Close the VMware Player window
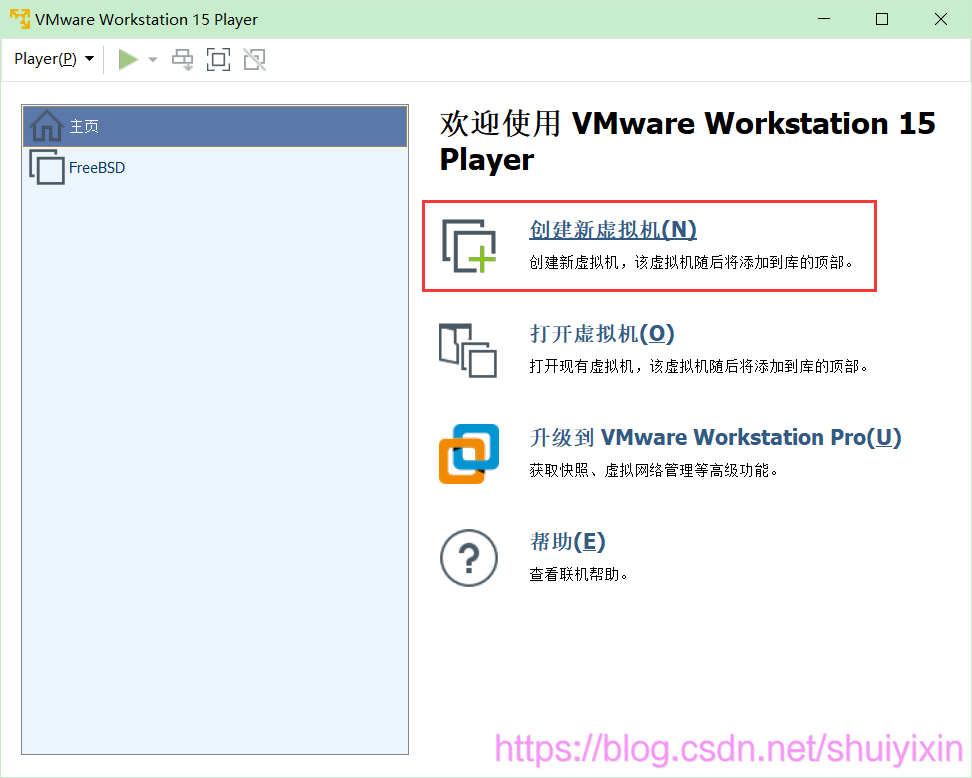 click(x=940, y=19)
